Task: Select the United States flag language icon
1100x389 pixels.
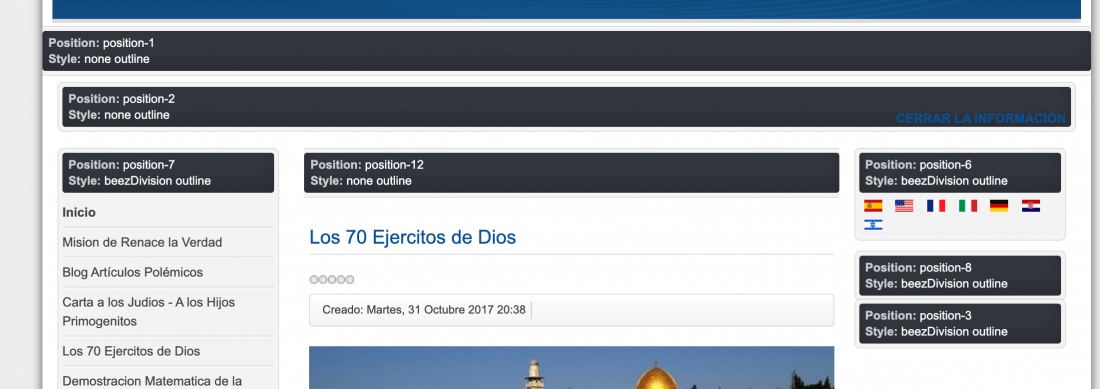Action: click(x=904, y=205)
